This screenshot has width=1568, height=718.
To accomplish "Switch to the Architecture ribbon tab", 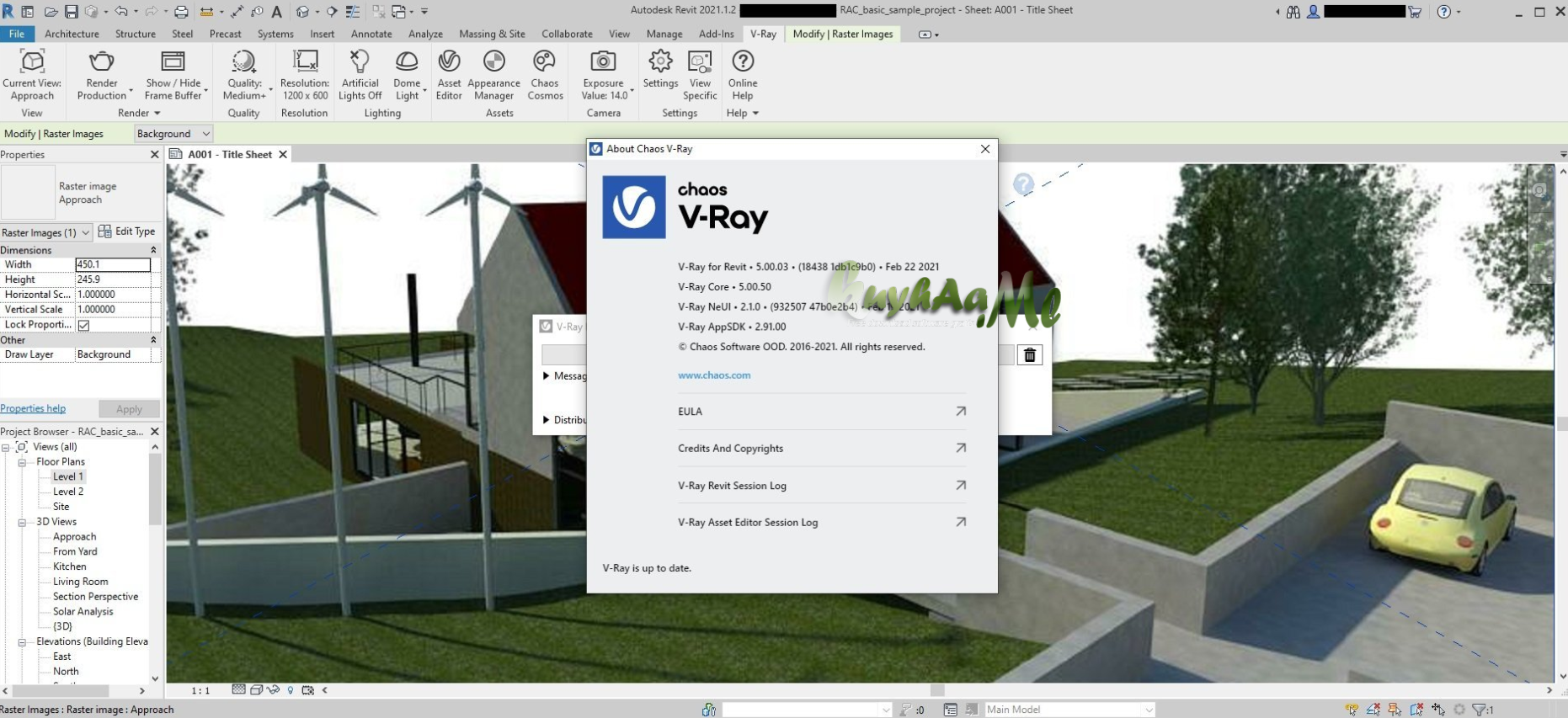I will coord(72,34).
